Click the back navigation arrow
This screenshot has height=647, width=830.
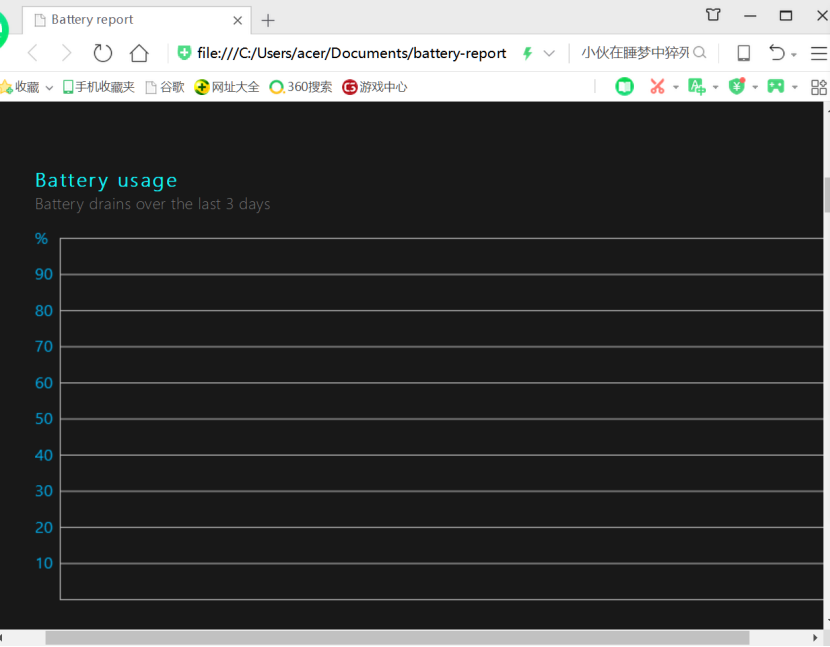[32, 53]
